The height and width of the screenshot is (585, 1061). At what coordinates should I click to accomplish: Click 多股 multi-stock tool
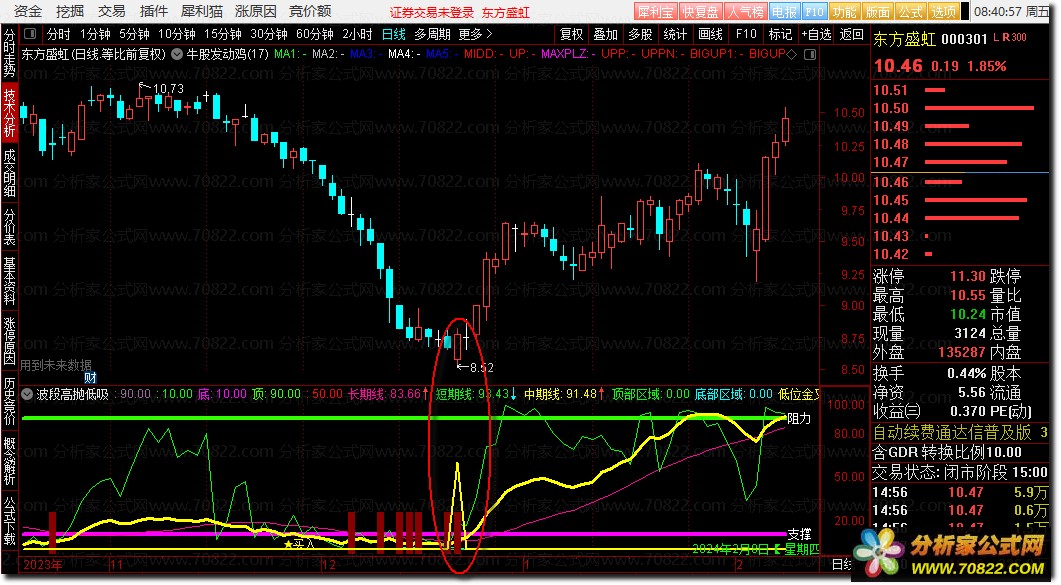click(640, 34)
